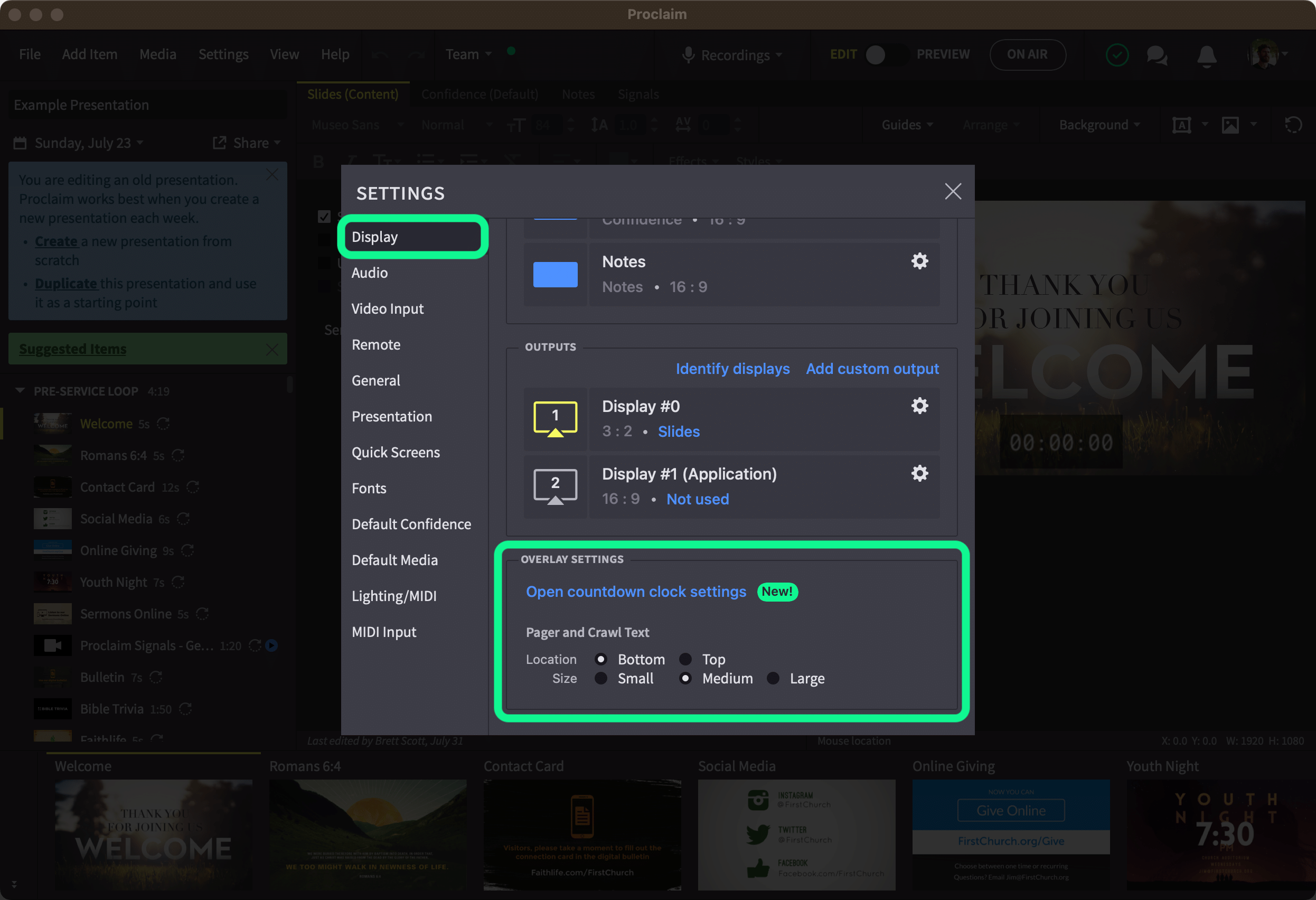Screen dimensions: 1316x900
Task: Click the calendar icon beside Sunday, July 23
Action: pyautogui.click(x=20, y=143)
